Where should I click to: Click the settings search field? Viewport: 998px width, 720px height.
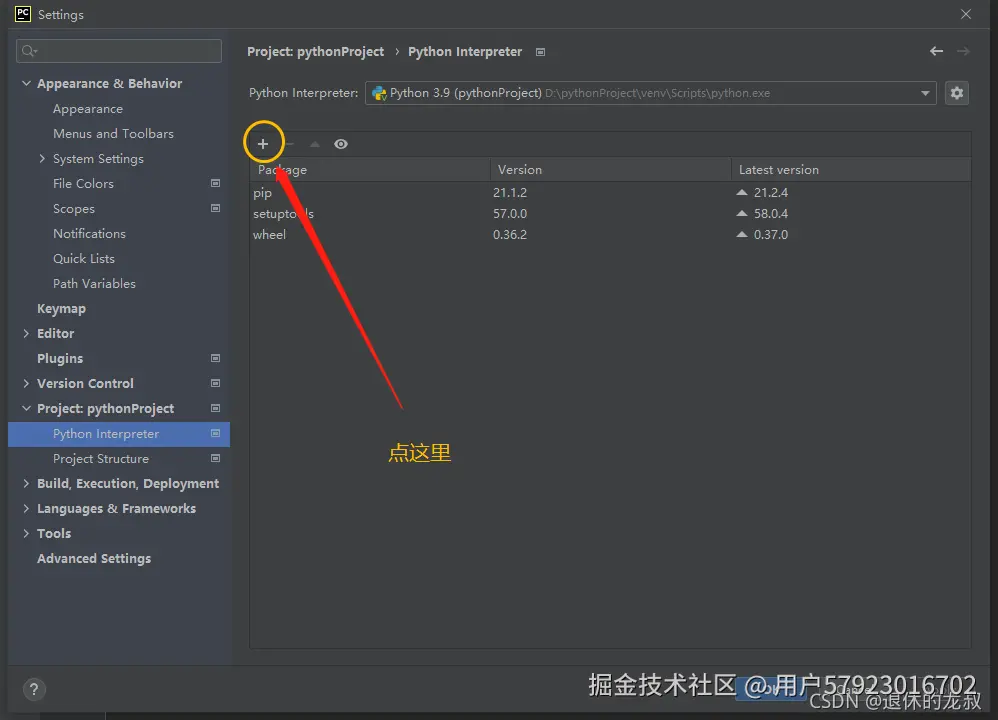click(119, 51)
